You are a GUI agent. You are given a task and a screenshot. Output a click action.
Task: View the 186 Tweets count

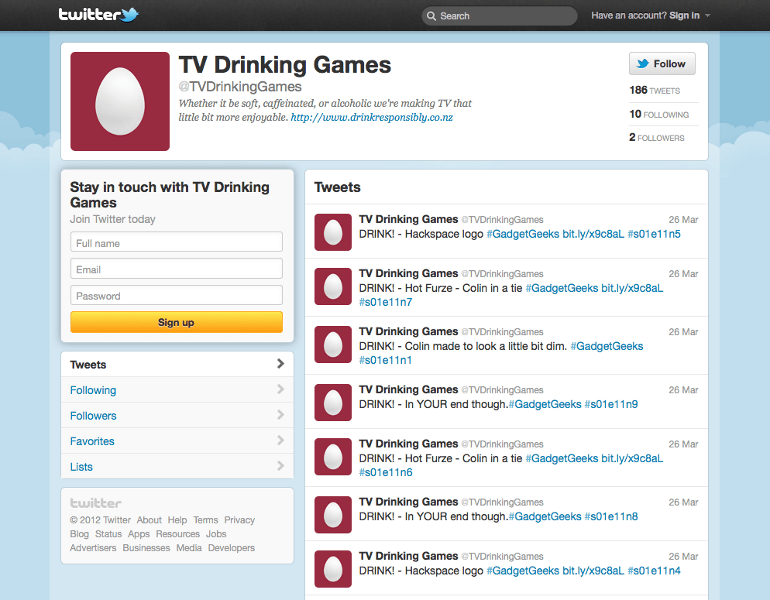click(x=655, y=90)
